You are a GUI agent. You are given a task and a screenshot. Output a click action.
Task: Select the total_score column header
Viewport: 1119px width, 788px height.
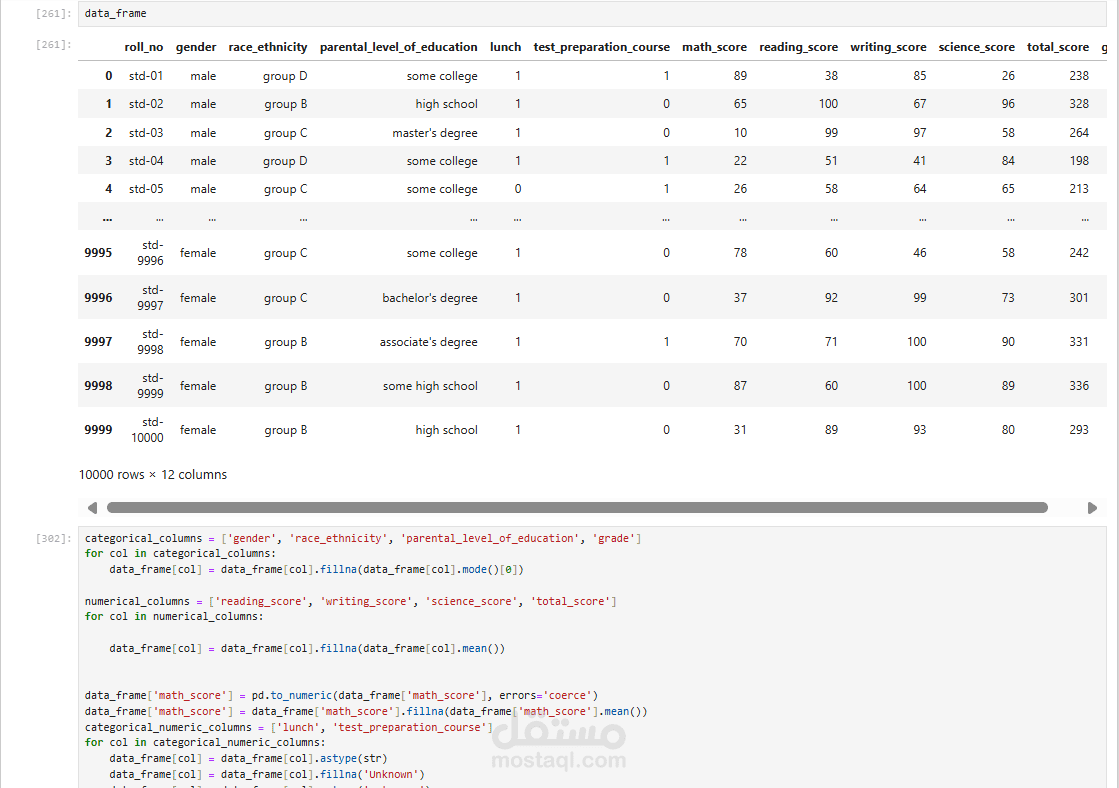1058,47
